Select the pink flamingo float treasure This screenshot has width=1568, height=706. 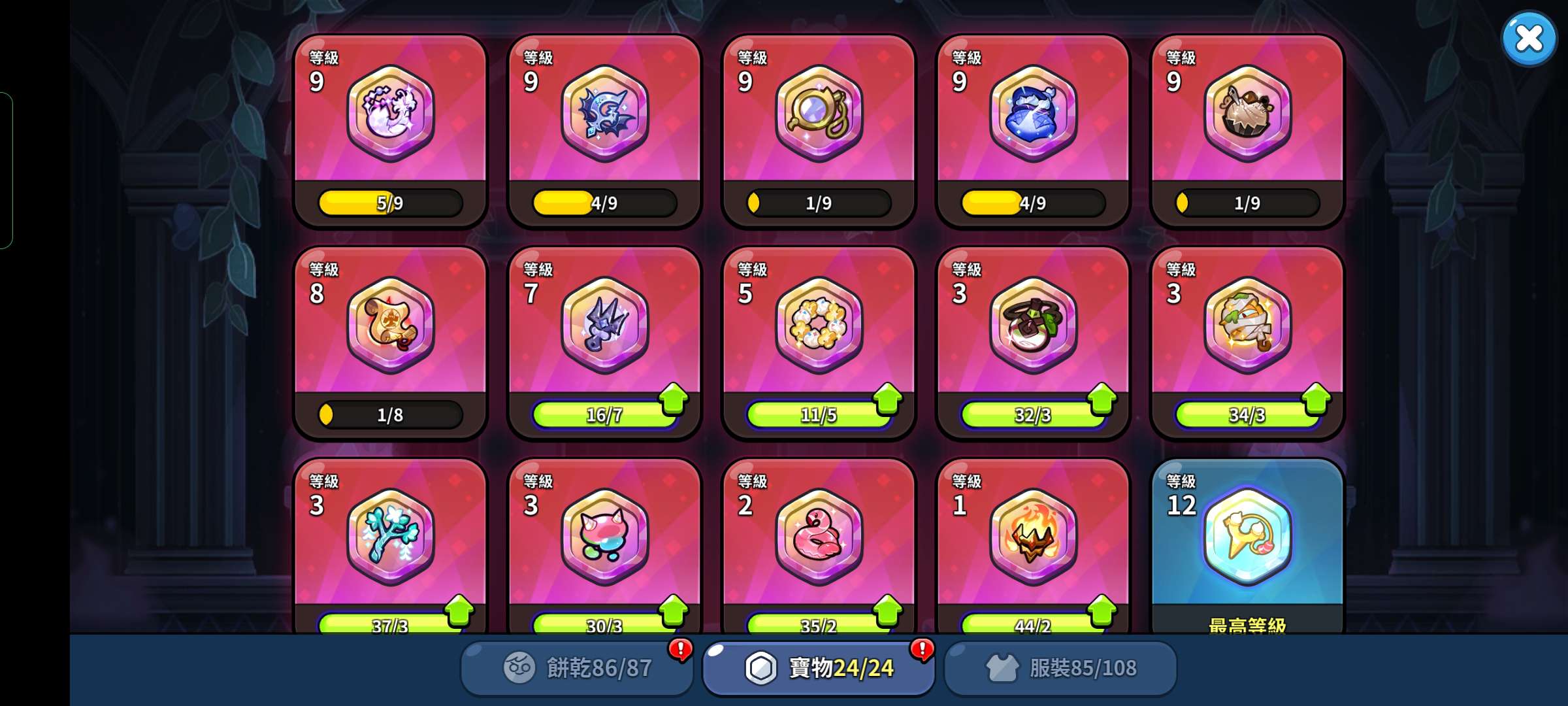tap(819, 537)
